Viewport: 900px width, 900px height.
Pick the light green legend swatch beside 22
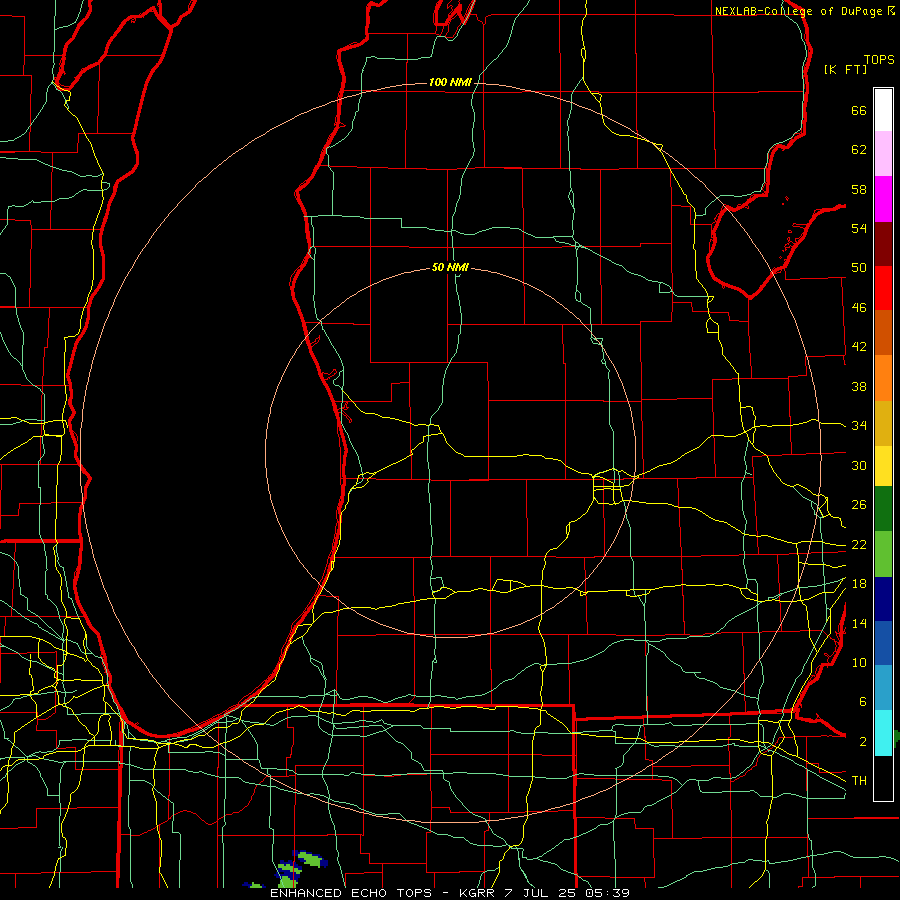[x=883, y=554]
